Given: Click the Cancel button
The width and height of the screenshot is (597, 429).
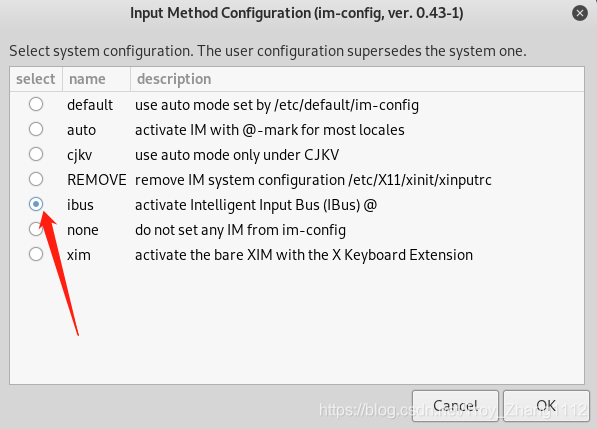Looking at the screenshot, I should [x=455, y=406].
